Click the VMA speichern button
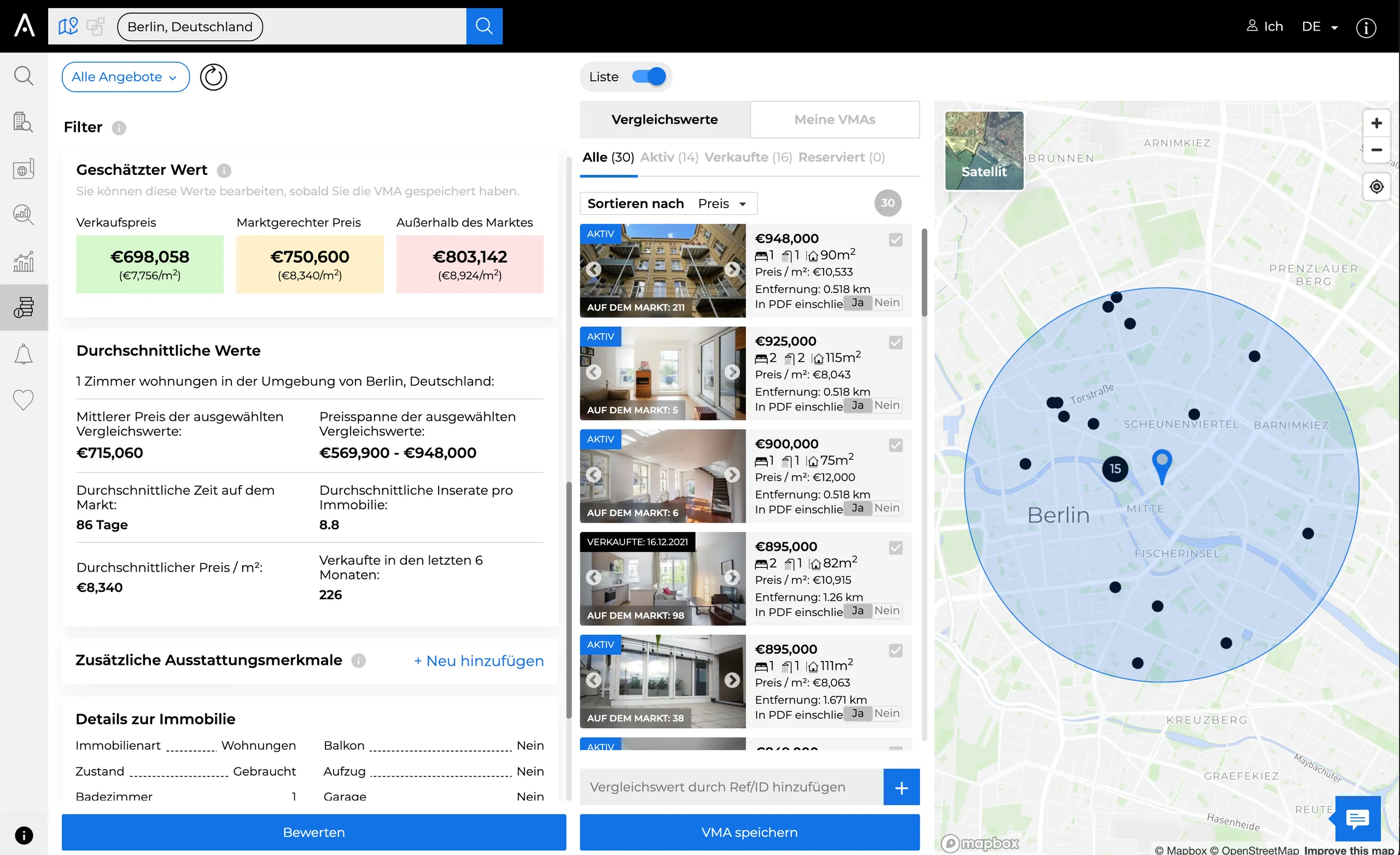The height and width of the screenshot is (855, 1400). point(749,831)
